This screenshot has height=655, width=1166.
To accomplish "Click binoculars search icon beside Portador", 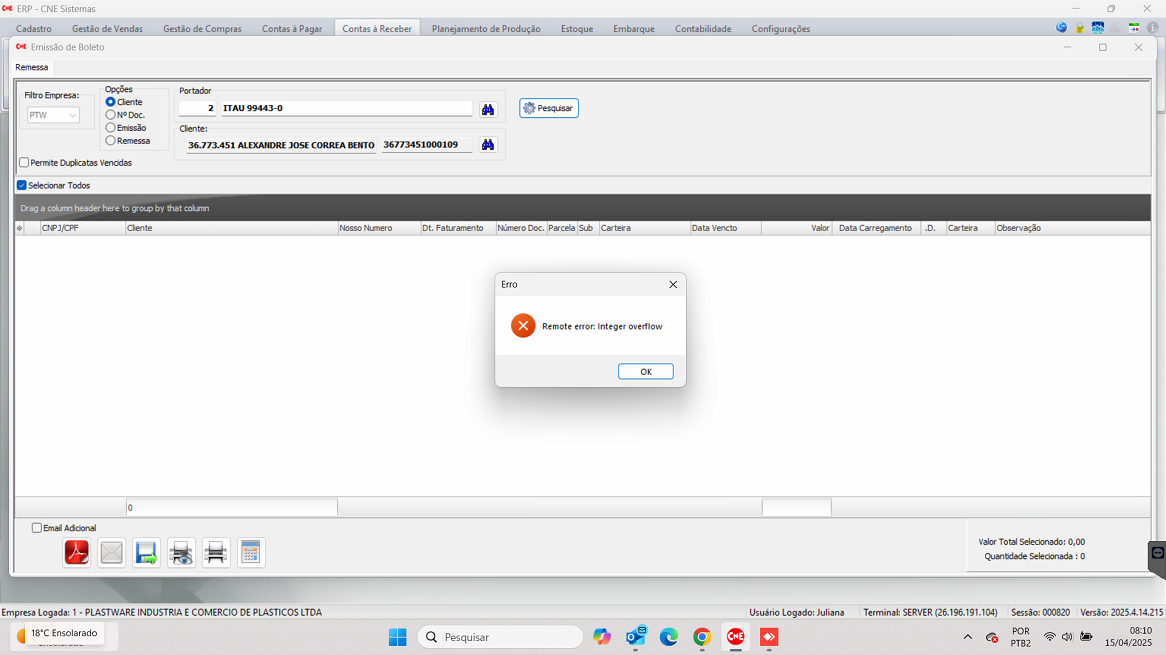I will (x=488, y=109).
